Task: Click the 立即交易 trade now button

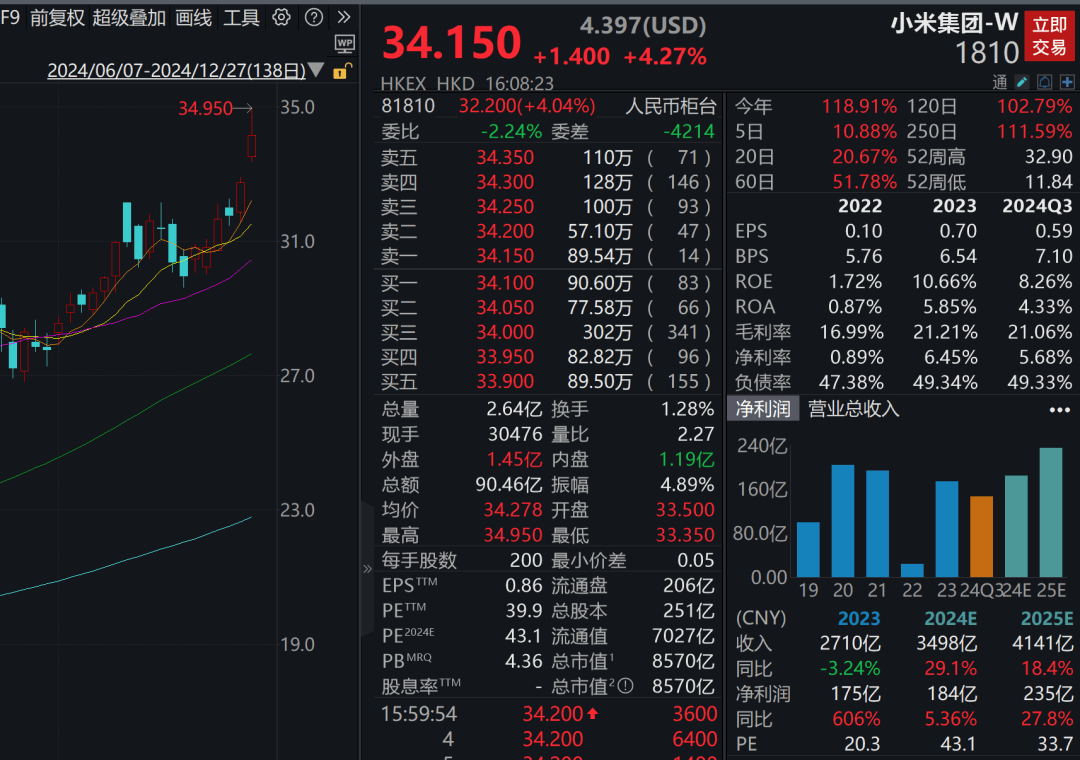Action: tap(1049, 37)
